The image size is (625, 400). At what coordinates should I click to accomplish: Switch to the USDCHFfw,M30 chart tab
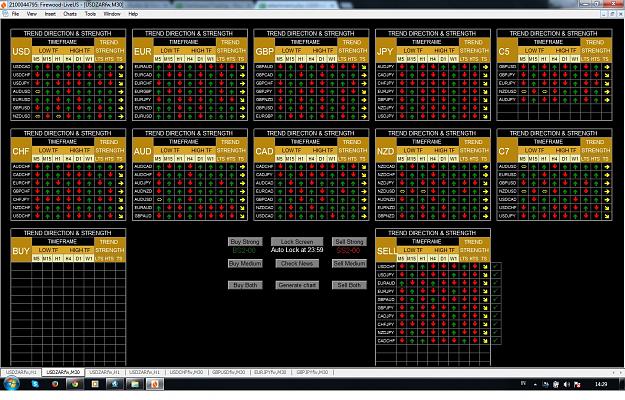tap(186, 372)
